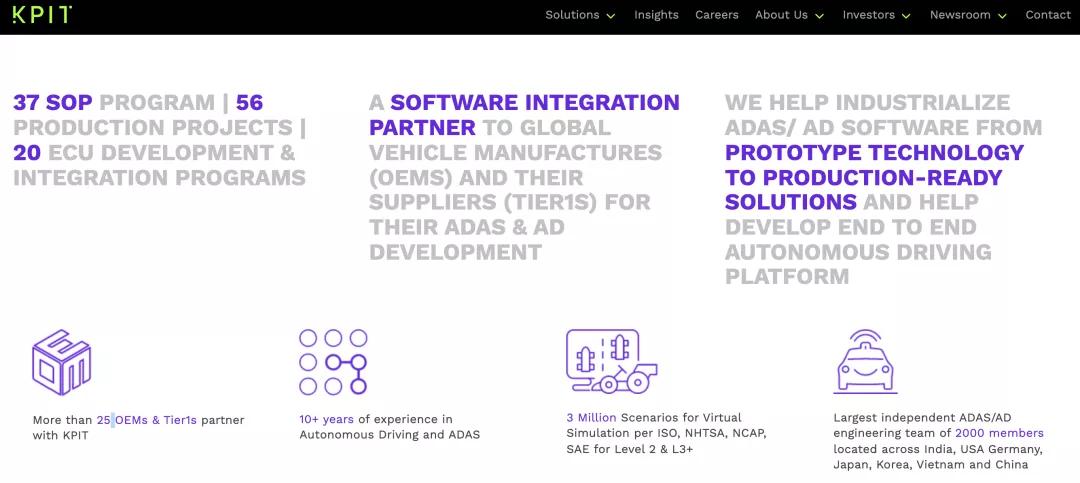This screenshot has width=1080, height=483.
Task: Click 'Autonomous Driving and ADAS' text
Action: (390, 435)
